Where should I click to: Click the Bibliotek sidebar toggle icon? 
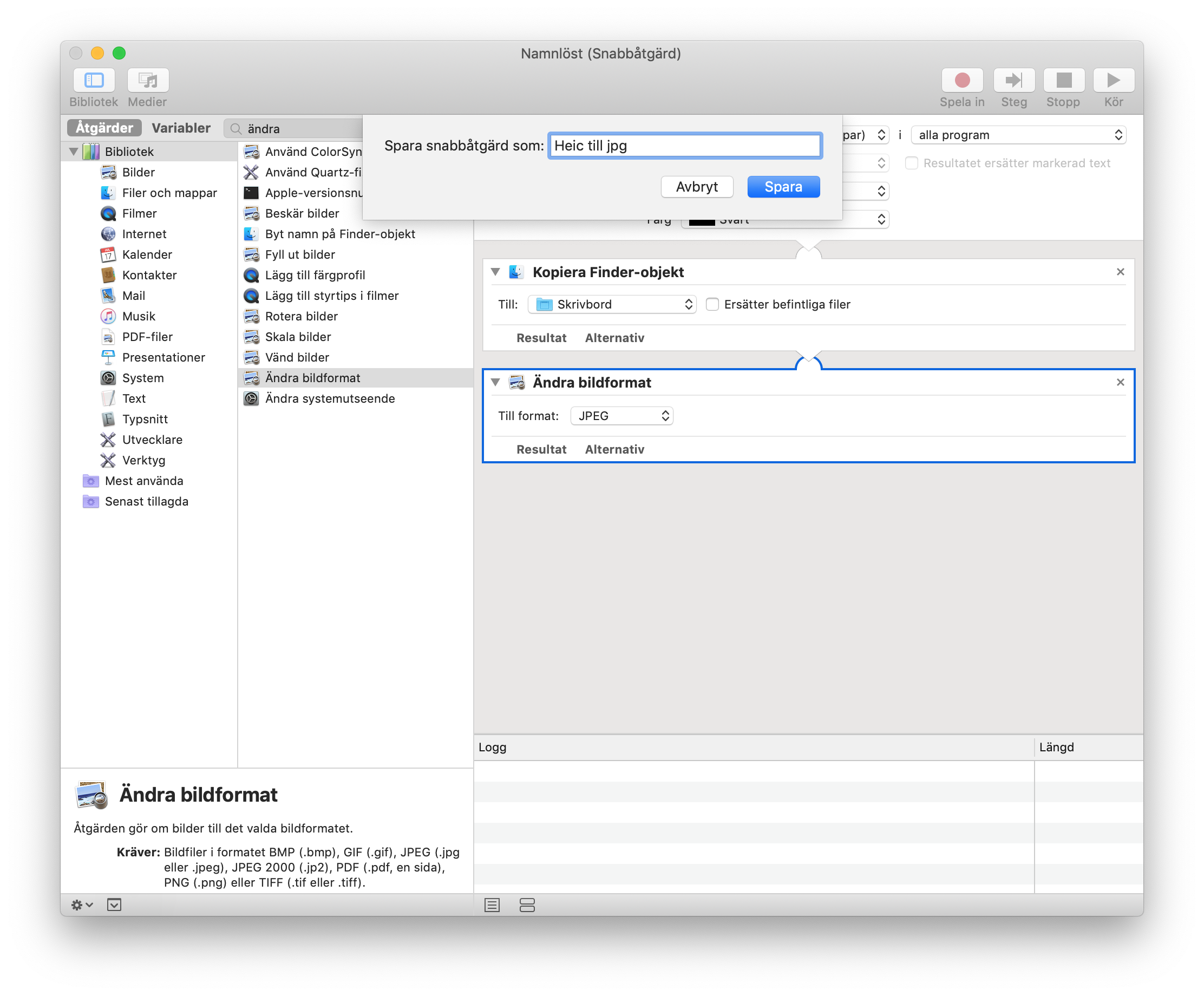click(x=94, y=80)
